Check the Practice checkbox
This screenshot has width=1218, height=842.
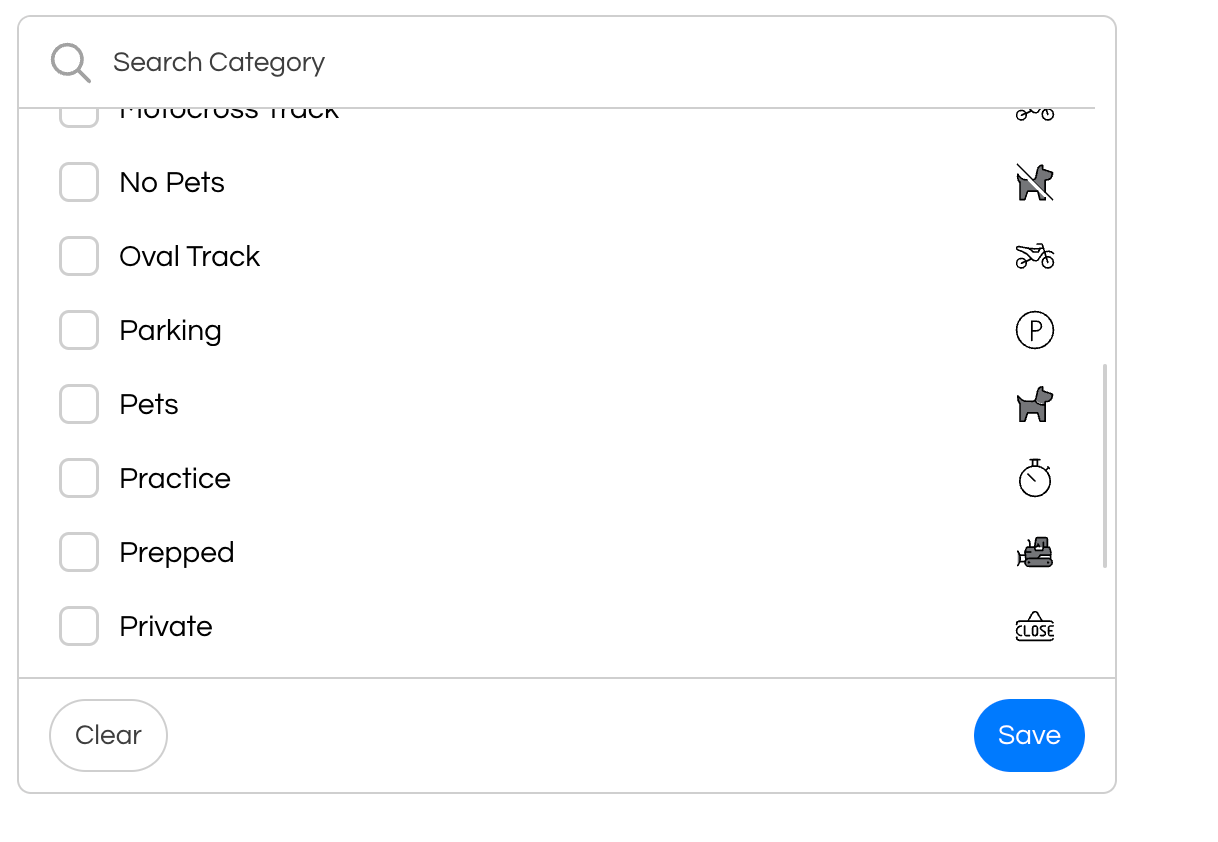[78, 478]
